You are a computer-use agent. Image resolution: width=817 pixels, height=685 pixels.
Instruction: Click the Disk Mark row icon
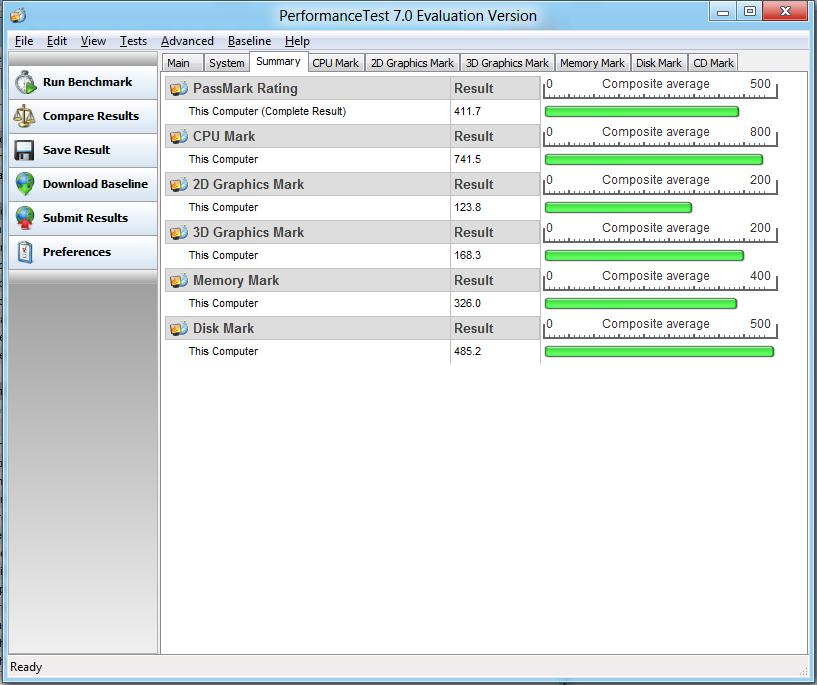pyautogui.click(x=179, y=328)
